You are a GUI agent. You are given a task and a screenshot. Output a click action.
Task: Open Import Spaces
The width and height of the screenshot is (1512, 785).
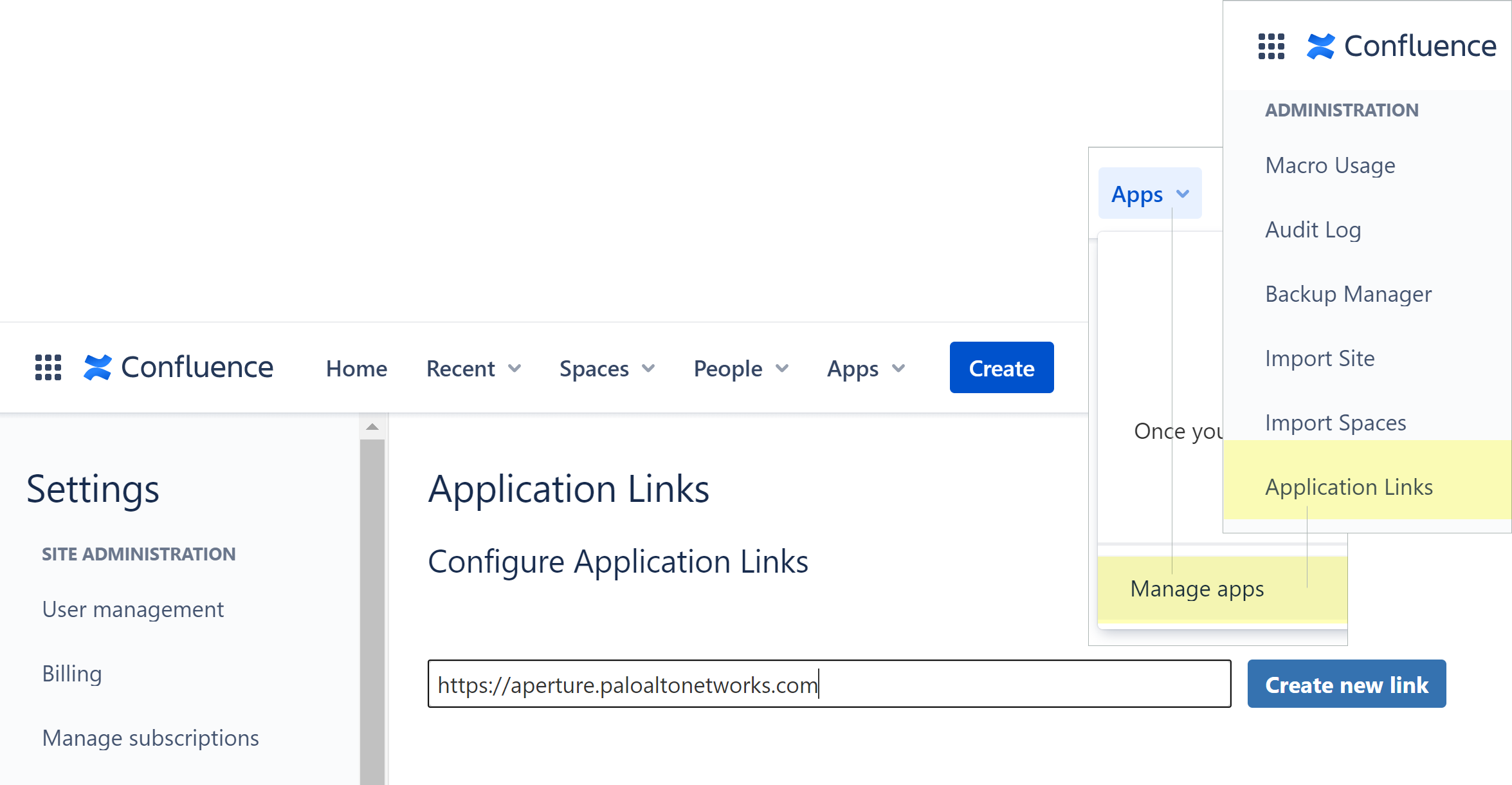[1335, 422]
